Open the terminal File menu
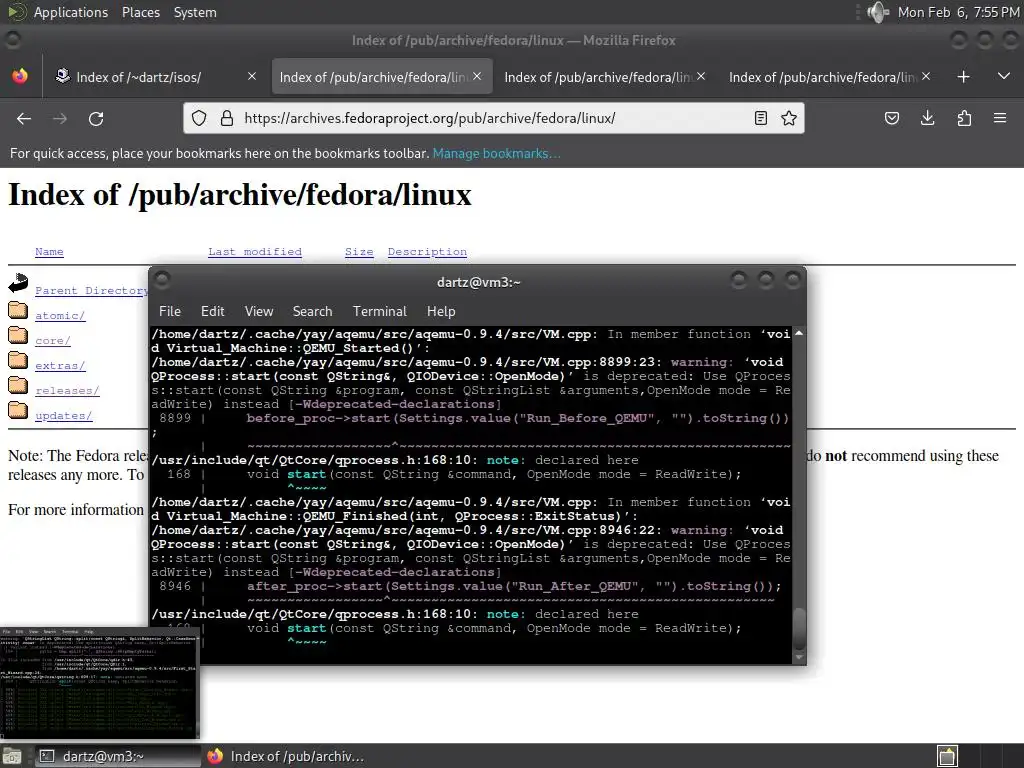Viewport: 1024px width, 768px height. (x=170, y=312)
